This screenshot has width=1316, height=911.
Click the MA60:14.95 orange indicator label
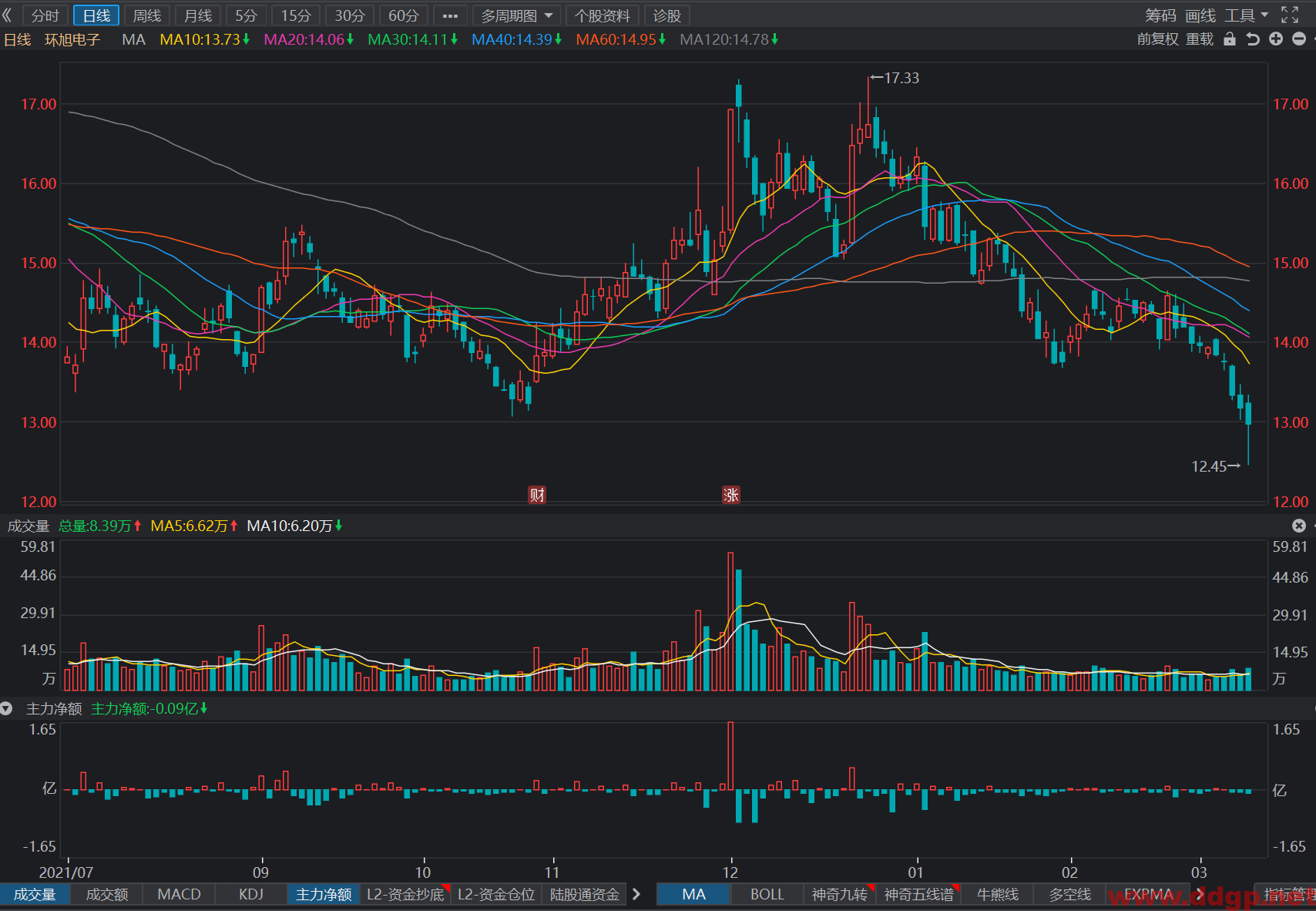coord(621,39)
